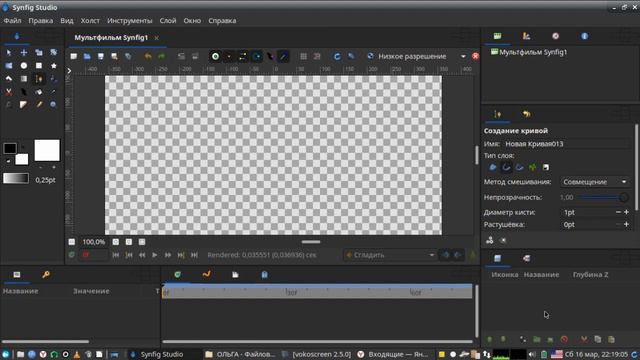Switch to the history panel tab
This screenshot has height=360, width=640.
pos(527,115)
